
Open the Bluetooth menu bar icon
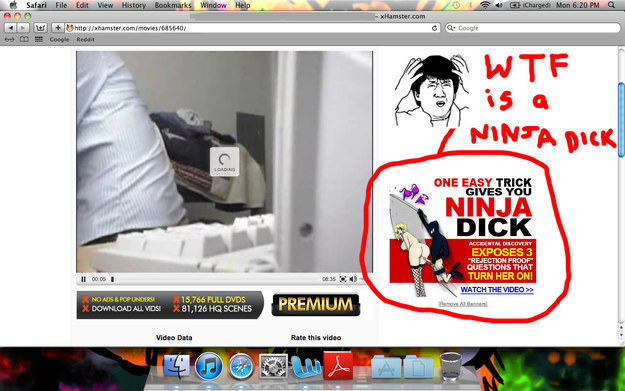pyautogui.click(x=470, y=5)
